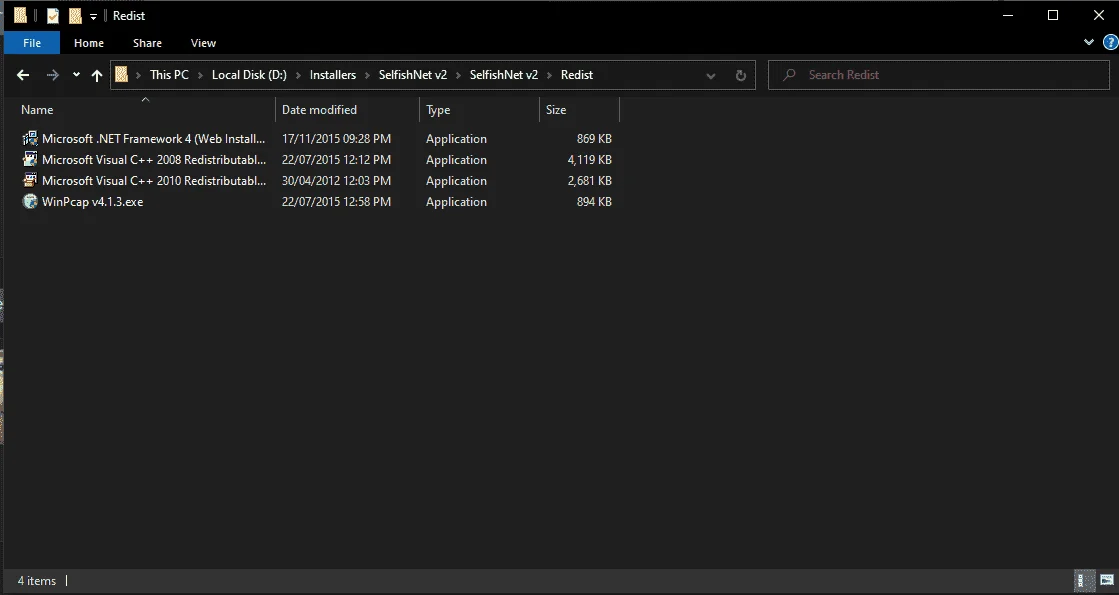This screenshot has height=595, width=1119.
Task: Click the 2,681 KB size cell
Action: coord(589,181)
